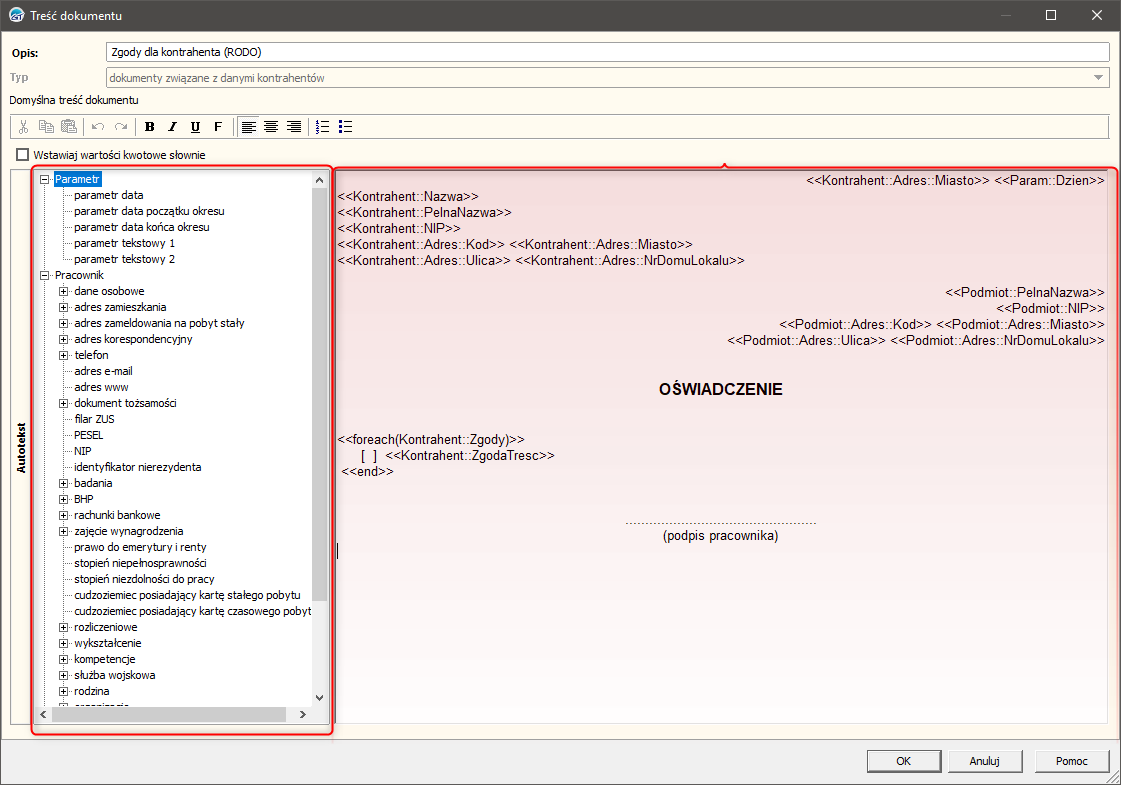
Task: Click tree horizontal scroll right arrow
Action: click(x=302, y=714)
